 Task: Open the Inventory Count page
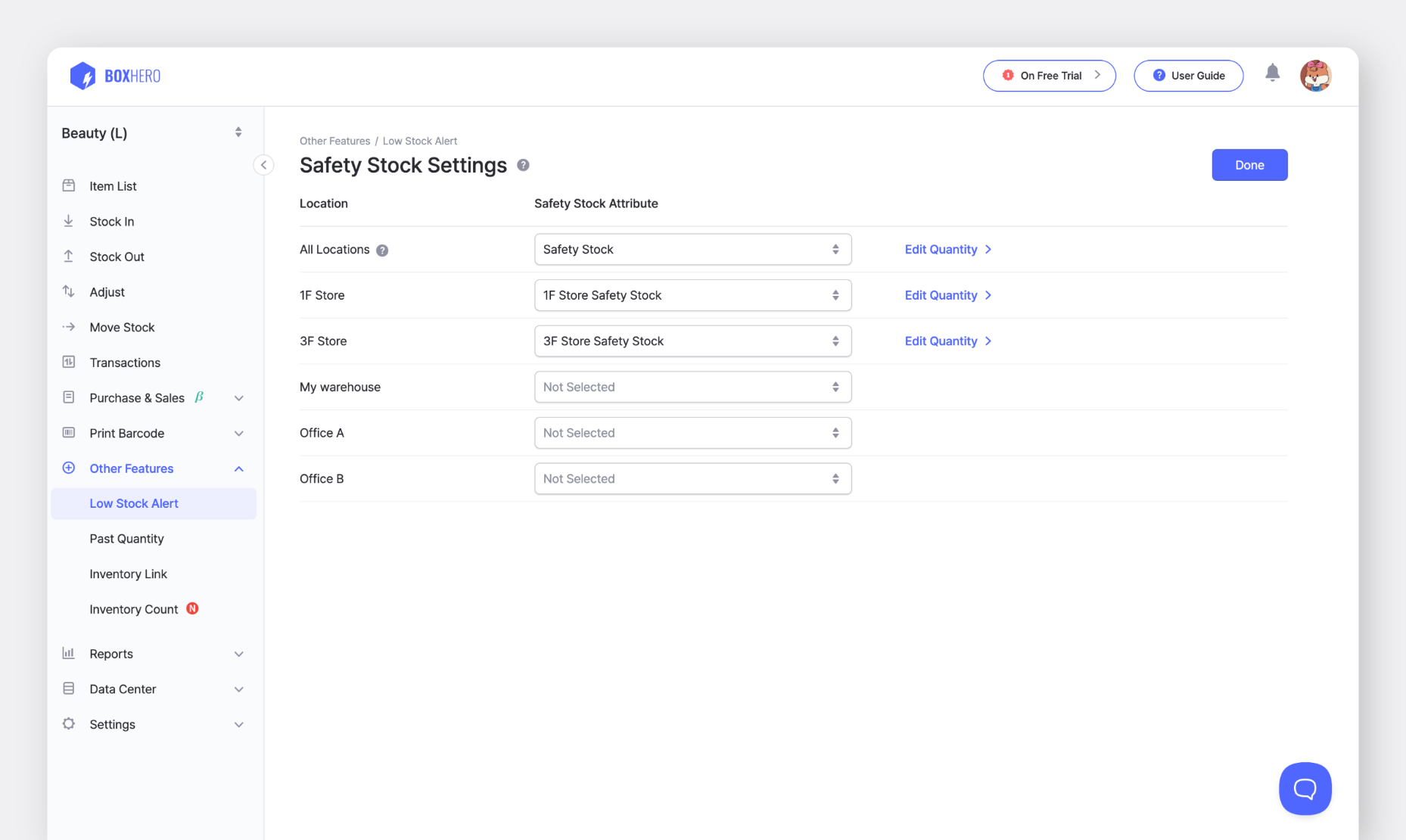click(x=133, y=608)
